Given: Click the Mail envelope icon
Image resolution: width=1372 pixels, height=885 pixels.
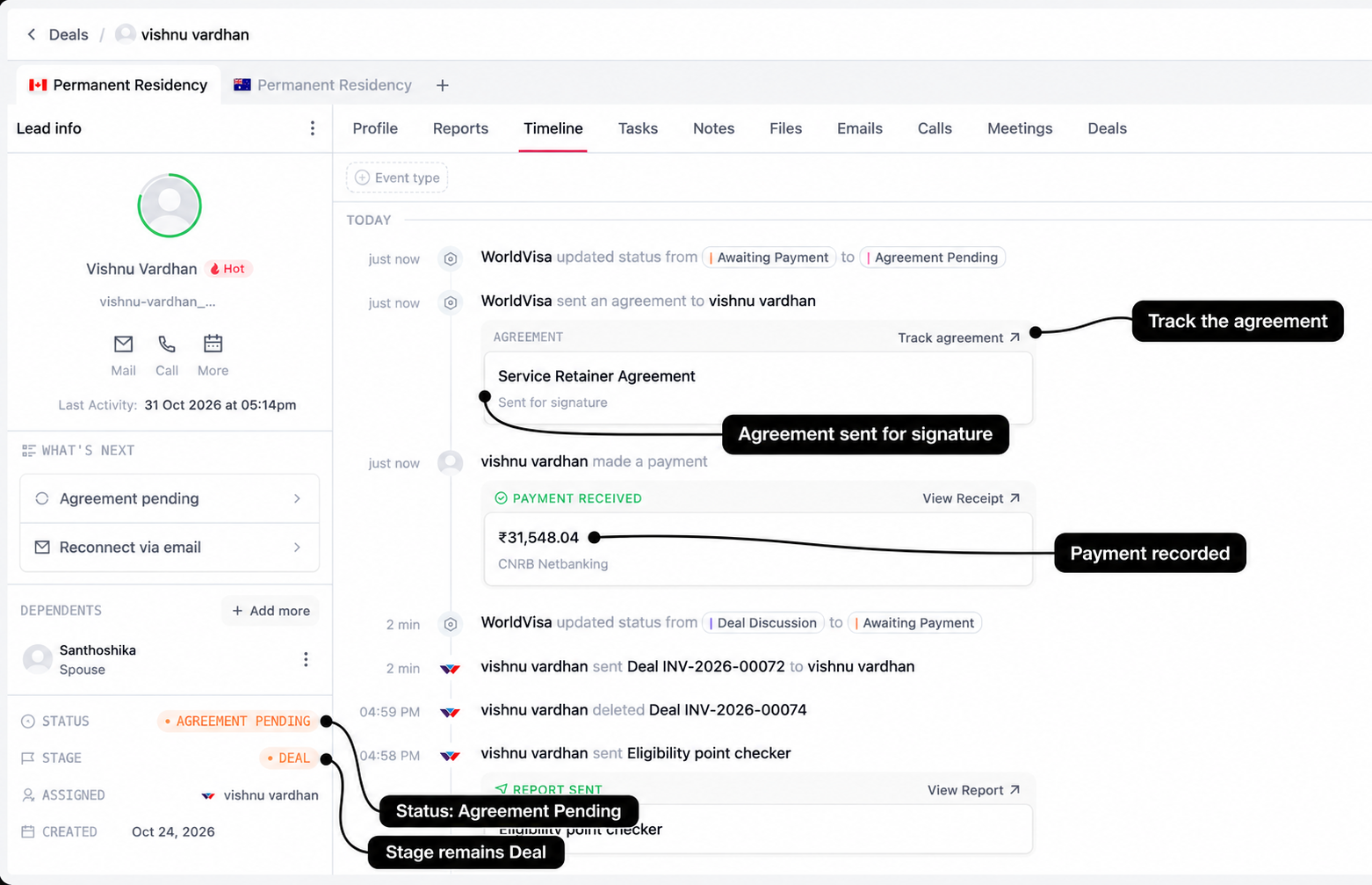Looking at the screenshot, I should coord(123,344).
